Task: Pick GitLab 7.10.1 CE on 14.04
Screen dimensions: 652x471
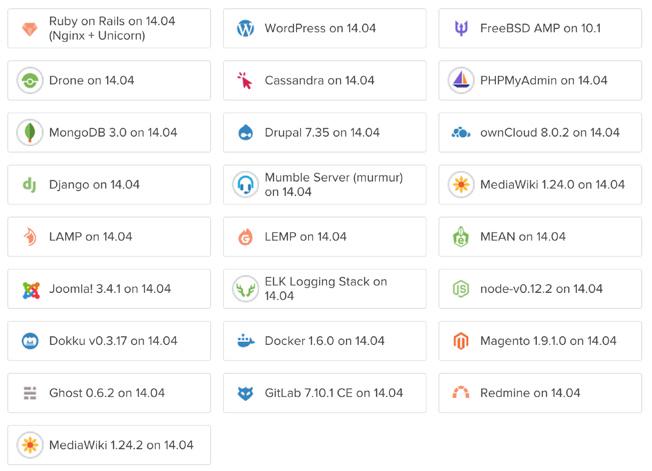Action: point(325,393)
